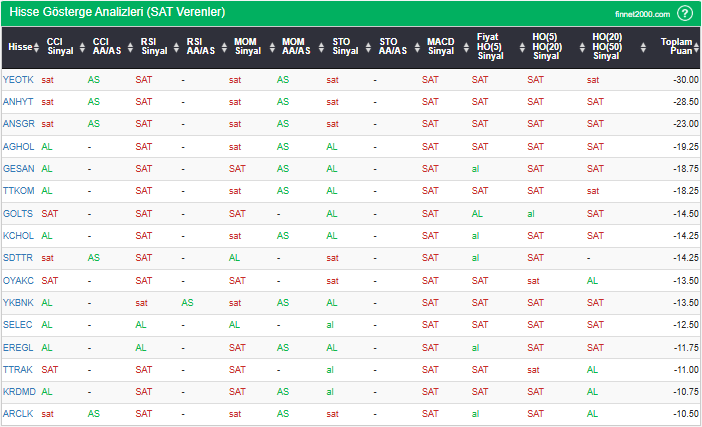Select KRDMD total score -10.75
Screen dimensions: 702x427
(685, 392)
